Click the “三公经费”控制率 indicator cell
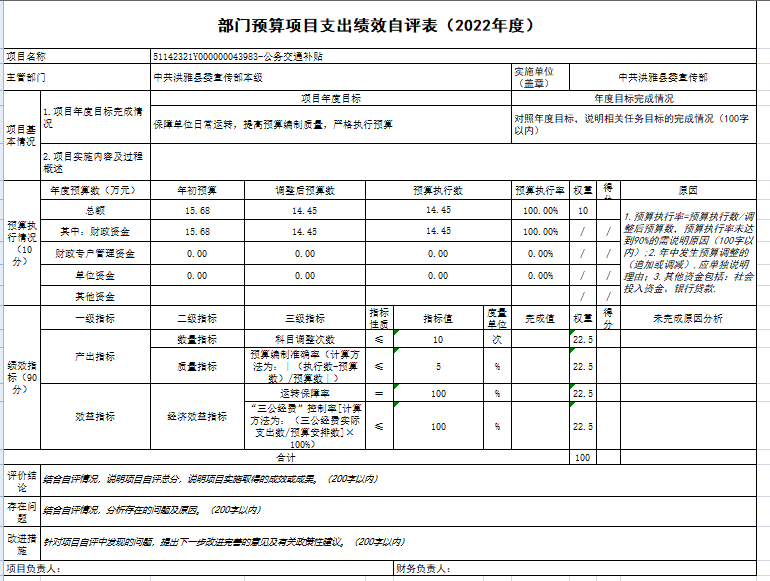 pyautogui.click(x=305, y=426)
